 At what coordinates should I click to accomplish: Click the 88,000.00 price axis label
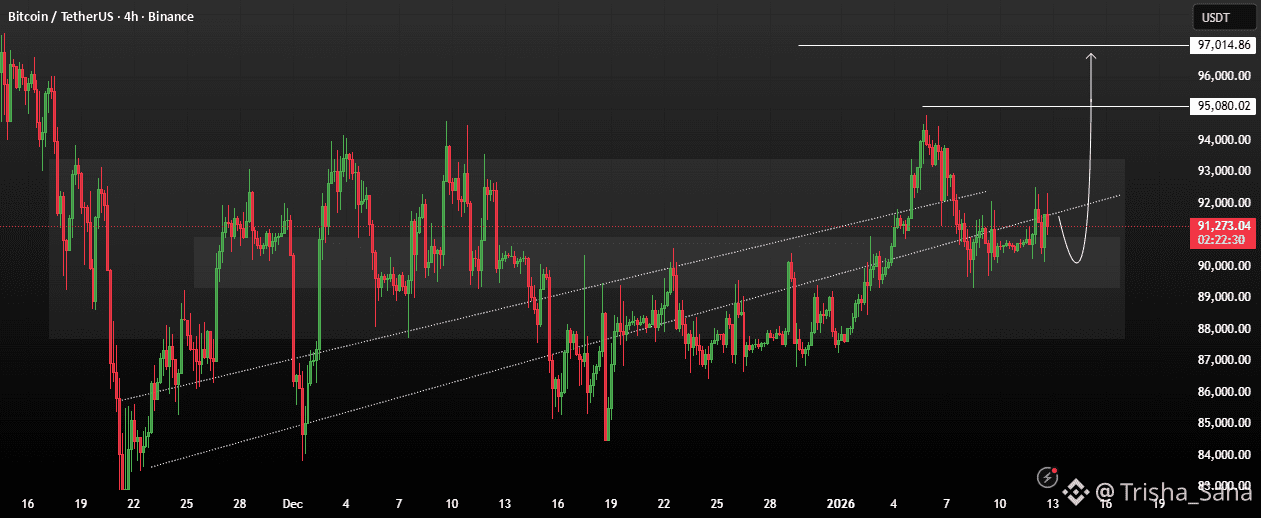1224,329
